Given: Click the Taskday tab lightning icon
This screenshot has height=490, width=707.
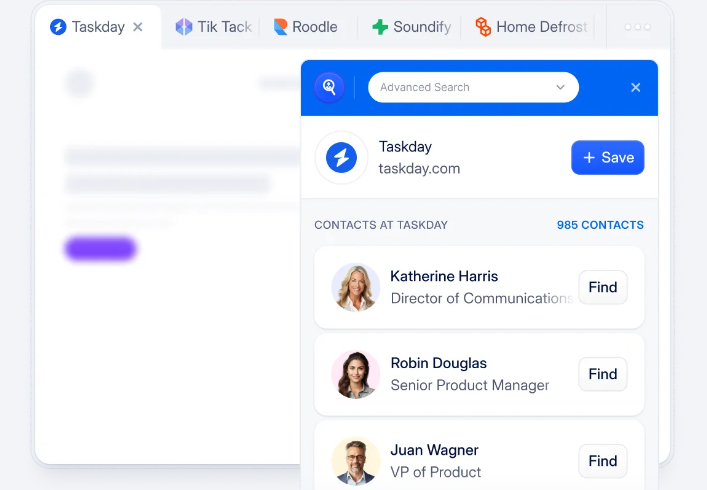Looking at the screenshot, I should click(x=58, y=27).
